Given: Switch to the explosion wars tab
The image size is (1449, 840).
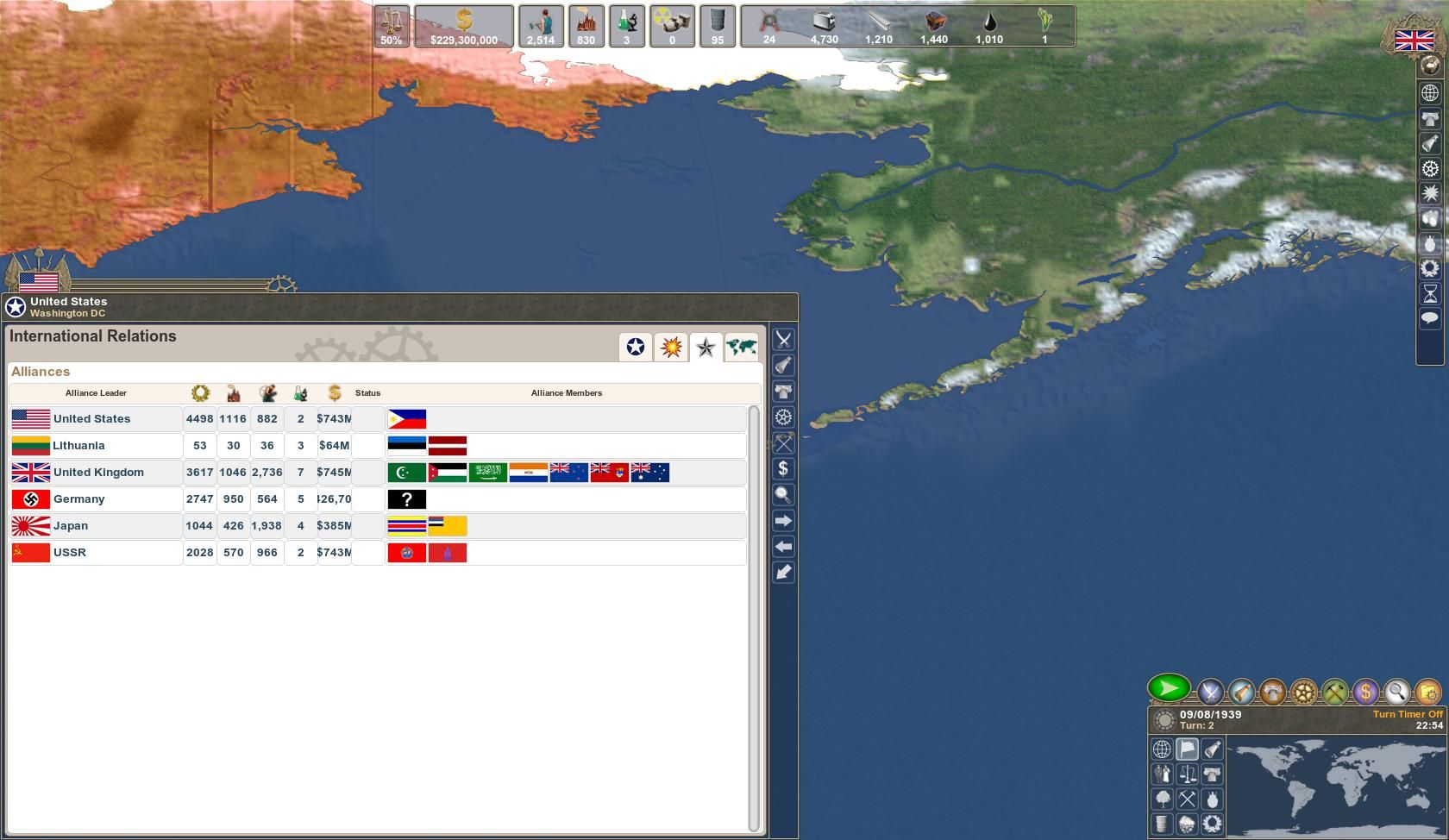Looking at the screenshot, I should coord(670,347).
